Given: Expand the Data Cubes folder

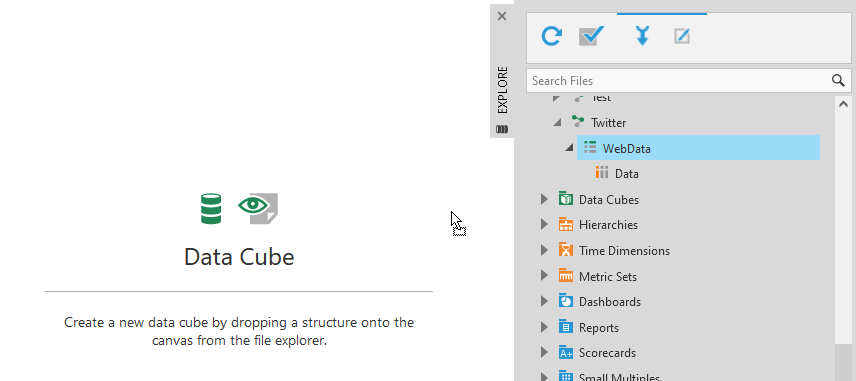Looking at the screenshot, I should pos(544,199).
